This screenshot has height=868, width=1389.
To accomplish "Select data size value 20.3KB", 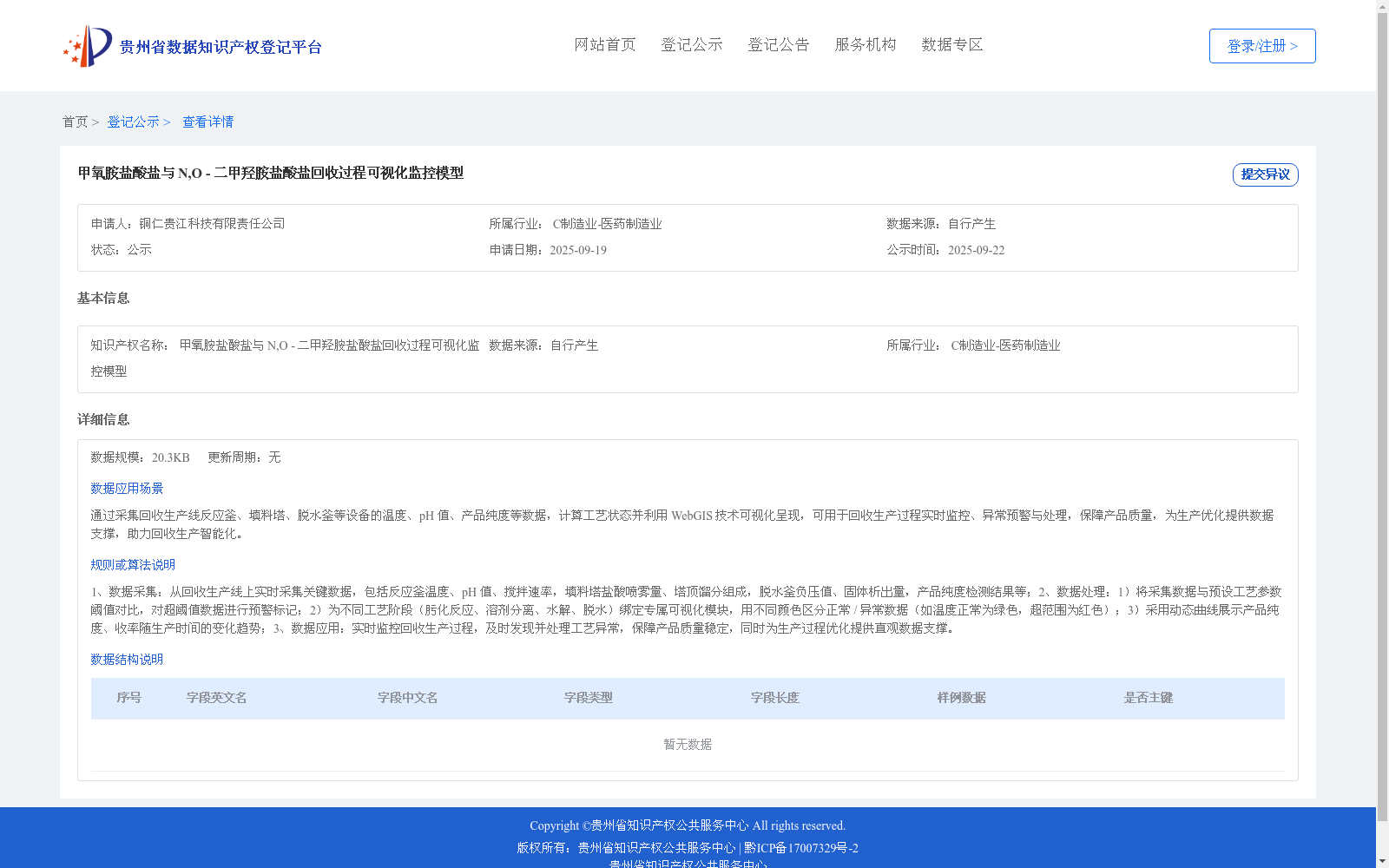I will 170,457.
